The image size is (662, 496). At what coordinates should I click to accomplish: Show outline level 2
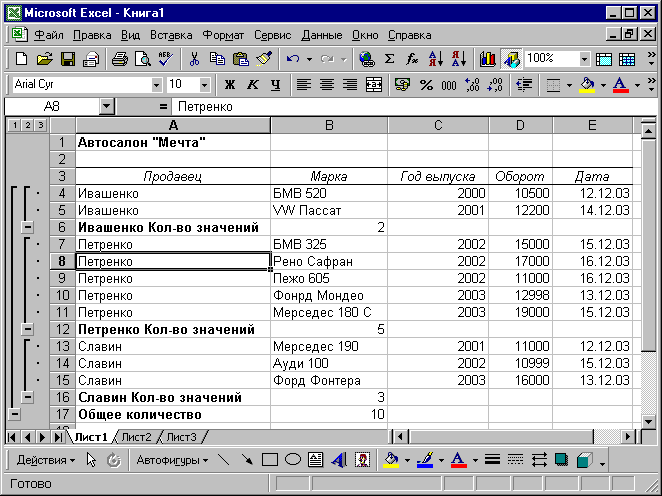(27, 125)
